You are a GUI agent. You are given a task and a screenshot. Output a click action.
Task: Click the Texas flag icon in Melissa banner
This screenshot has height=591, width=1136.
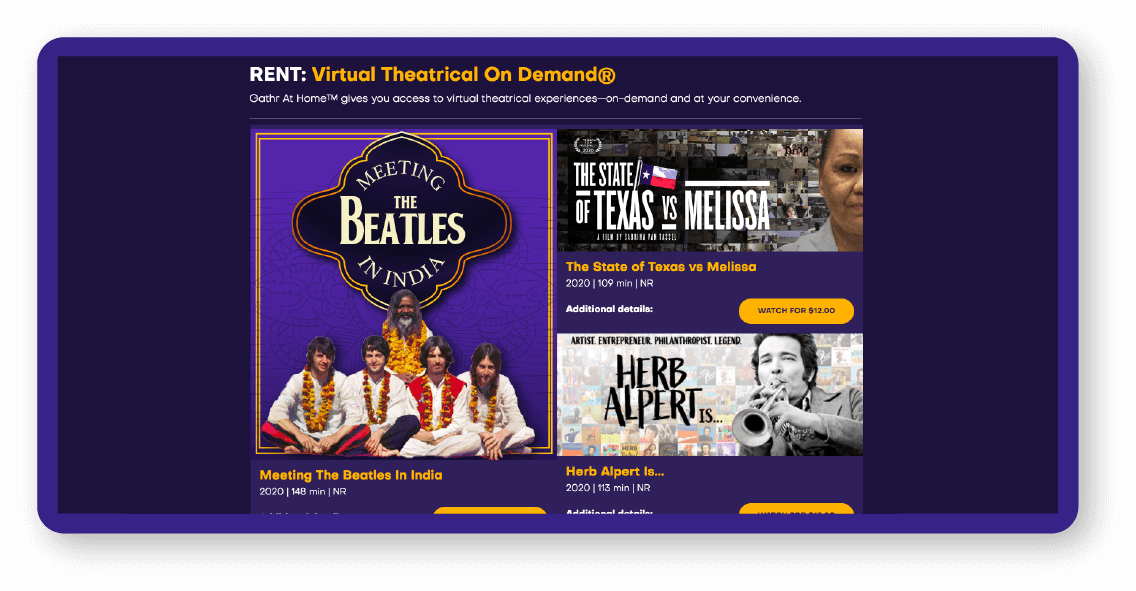[658, 177]
